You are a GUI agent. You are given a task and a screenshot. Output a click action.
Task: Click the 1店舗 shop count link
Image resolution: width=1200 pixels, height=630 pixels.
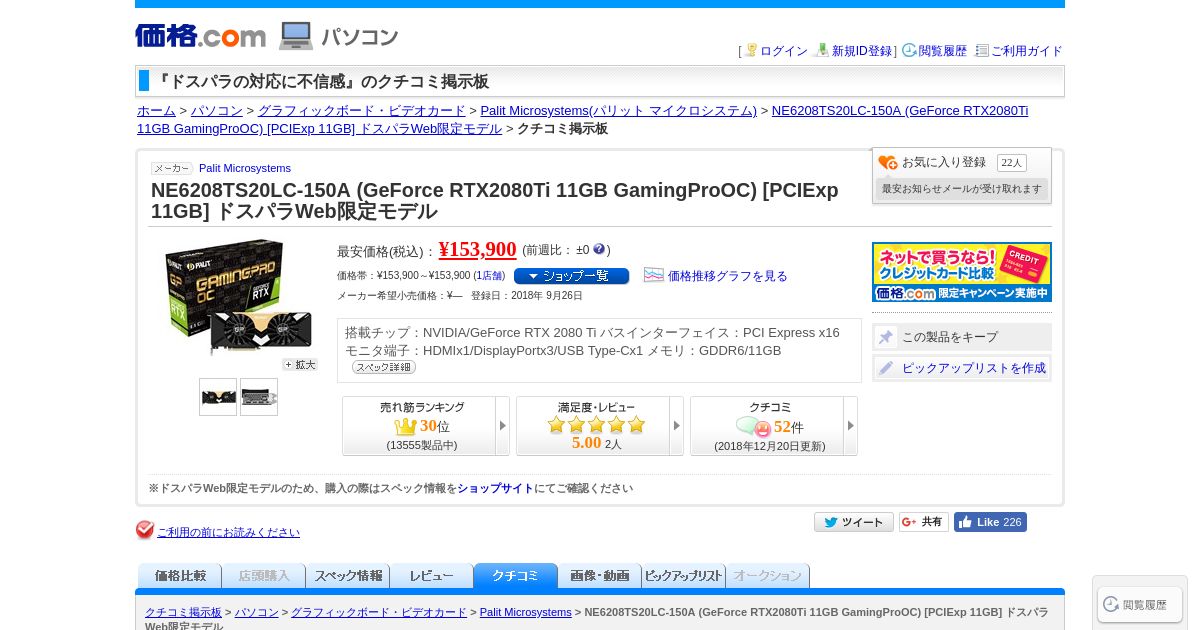coord(489,276)
